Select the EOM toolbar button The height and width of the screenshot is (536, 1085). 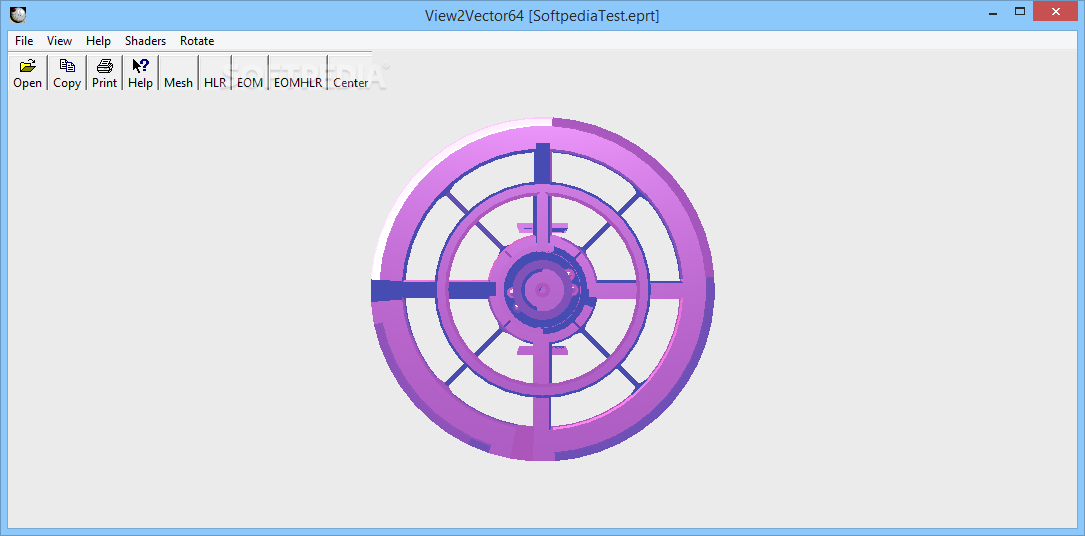(x=250, y=73)
